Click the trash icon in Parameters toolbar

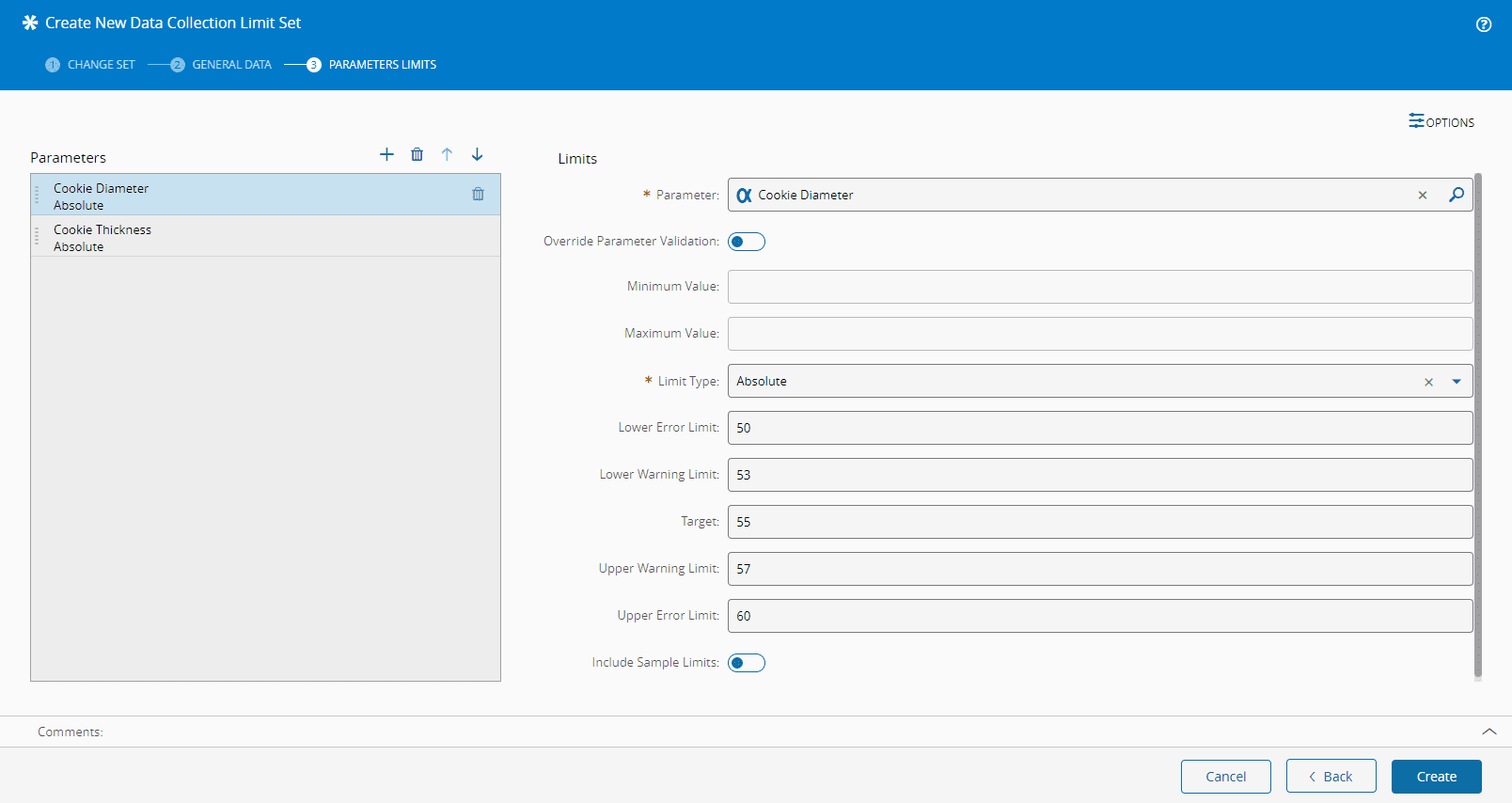pos(417,154)
